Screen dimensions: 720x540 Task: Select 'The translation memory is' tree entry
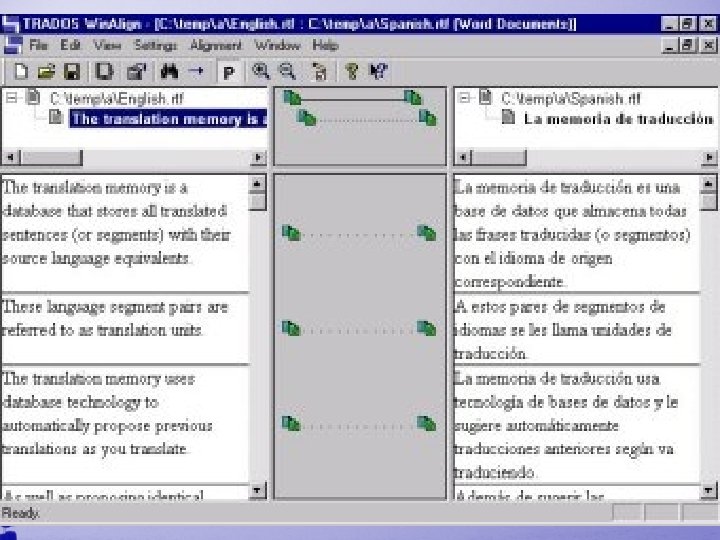pyautogui.click(x=168, y=118)
